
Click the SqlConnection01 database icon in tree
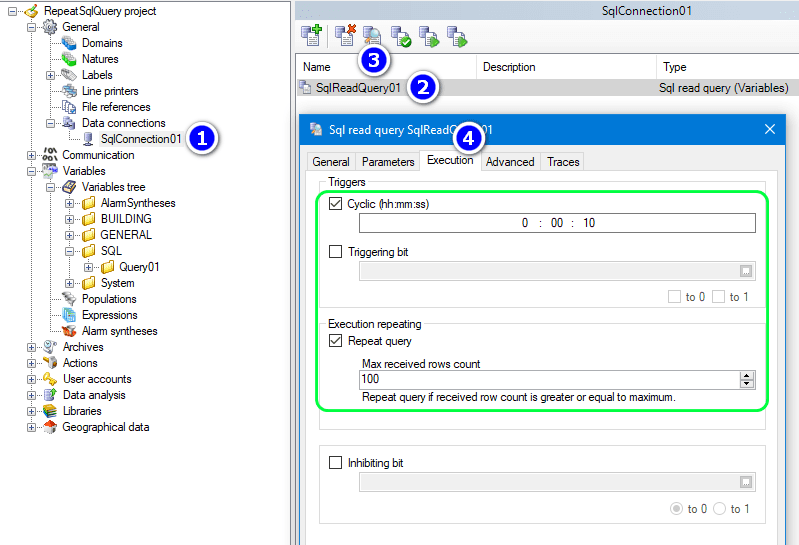pos(89,139)
